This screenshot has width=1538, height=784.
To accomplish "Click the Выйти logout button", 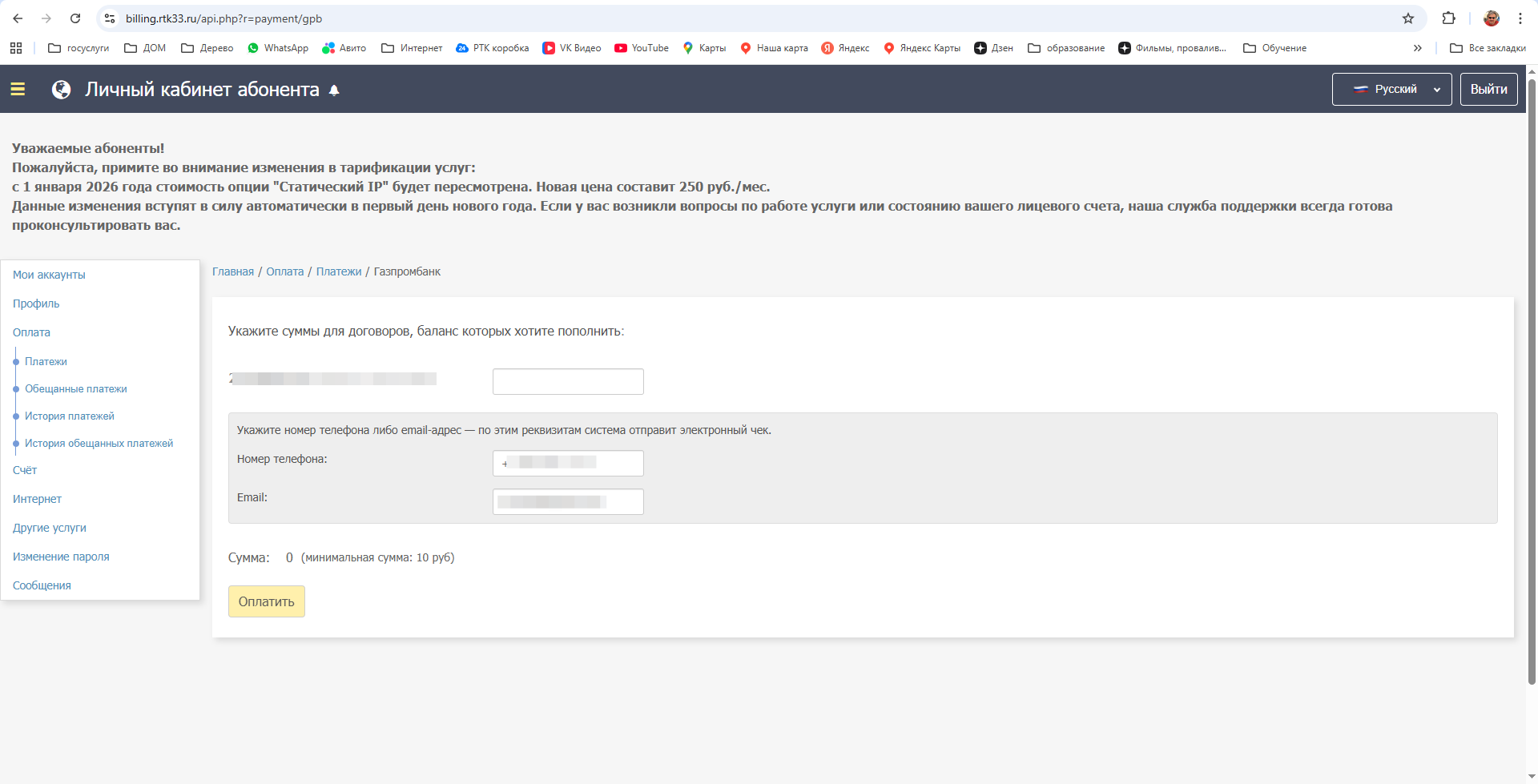I will pos(1488,90).
